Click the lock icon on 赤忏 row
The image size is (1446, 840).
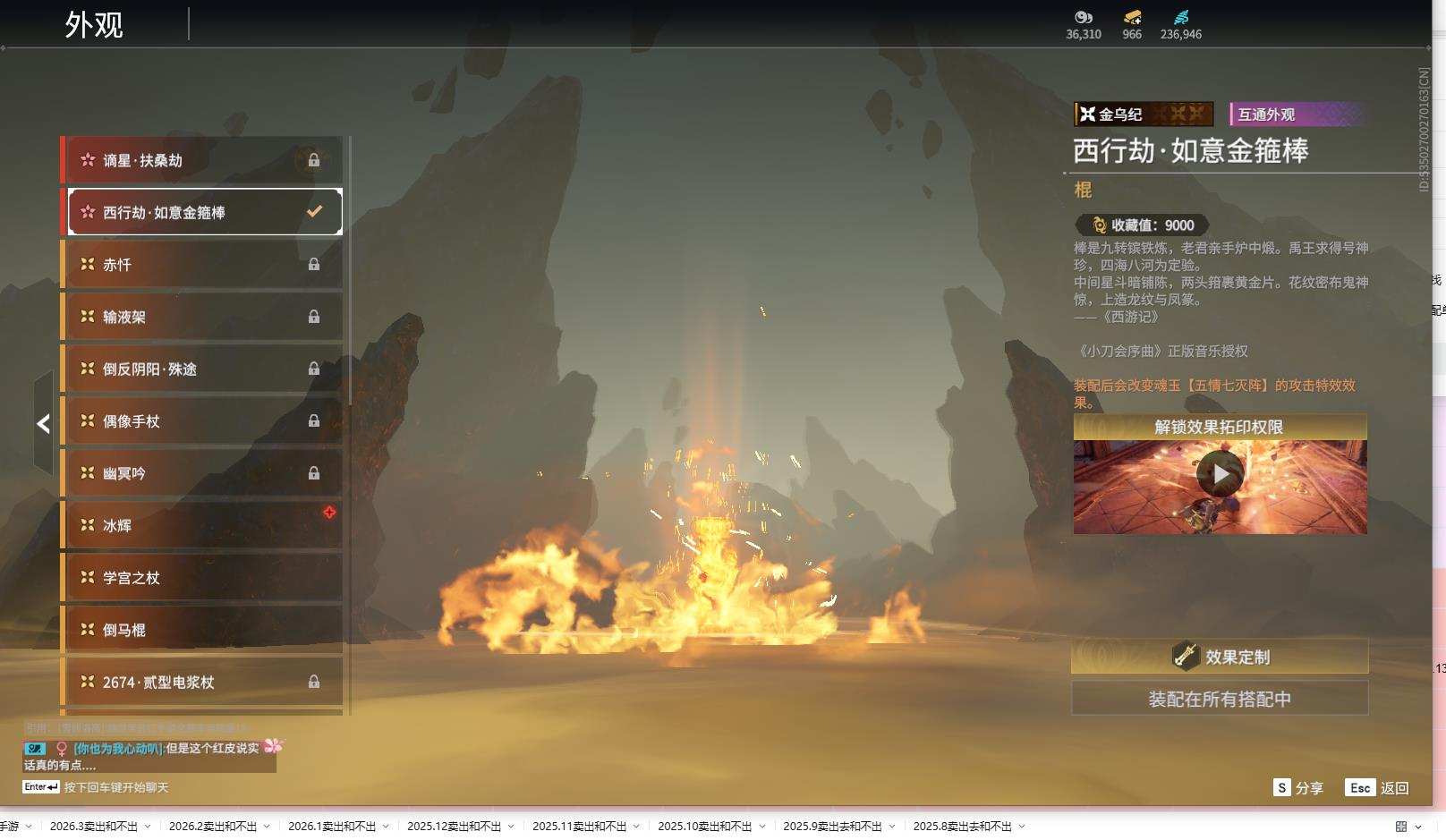pos(314,265)
